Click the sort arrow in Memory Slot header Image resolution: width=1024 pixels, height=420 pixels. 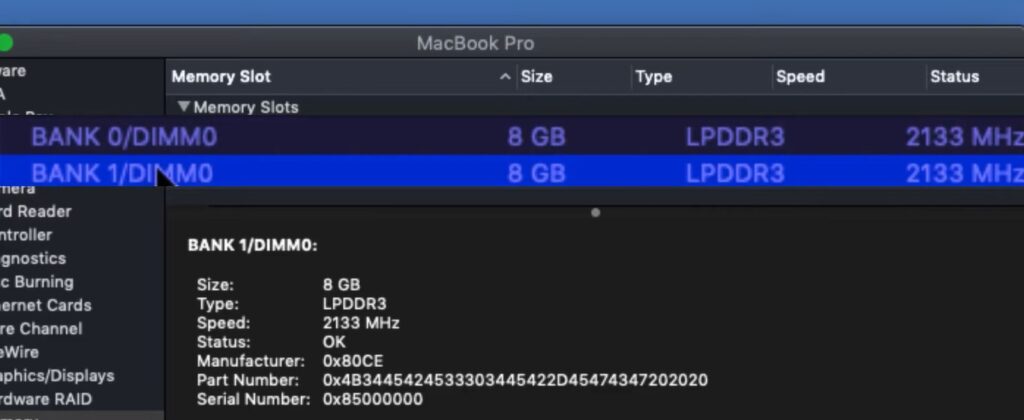(505, 77)
